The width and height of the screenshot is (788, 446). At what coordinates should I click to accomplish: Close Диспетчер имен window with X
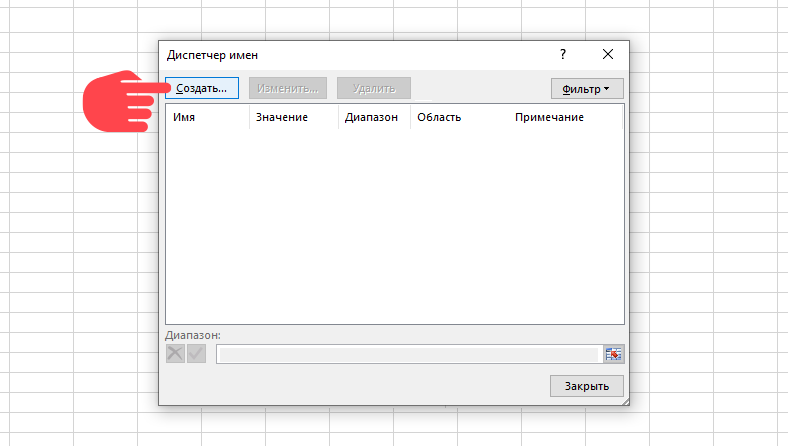tap(608, 54)
